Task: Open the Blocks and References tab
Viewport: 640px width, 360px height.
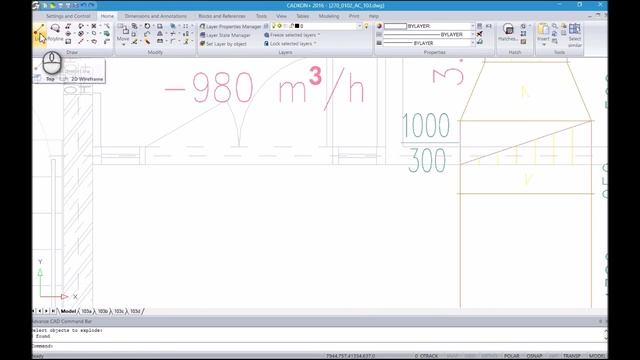Action: click(222, 16)
